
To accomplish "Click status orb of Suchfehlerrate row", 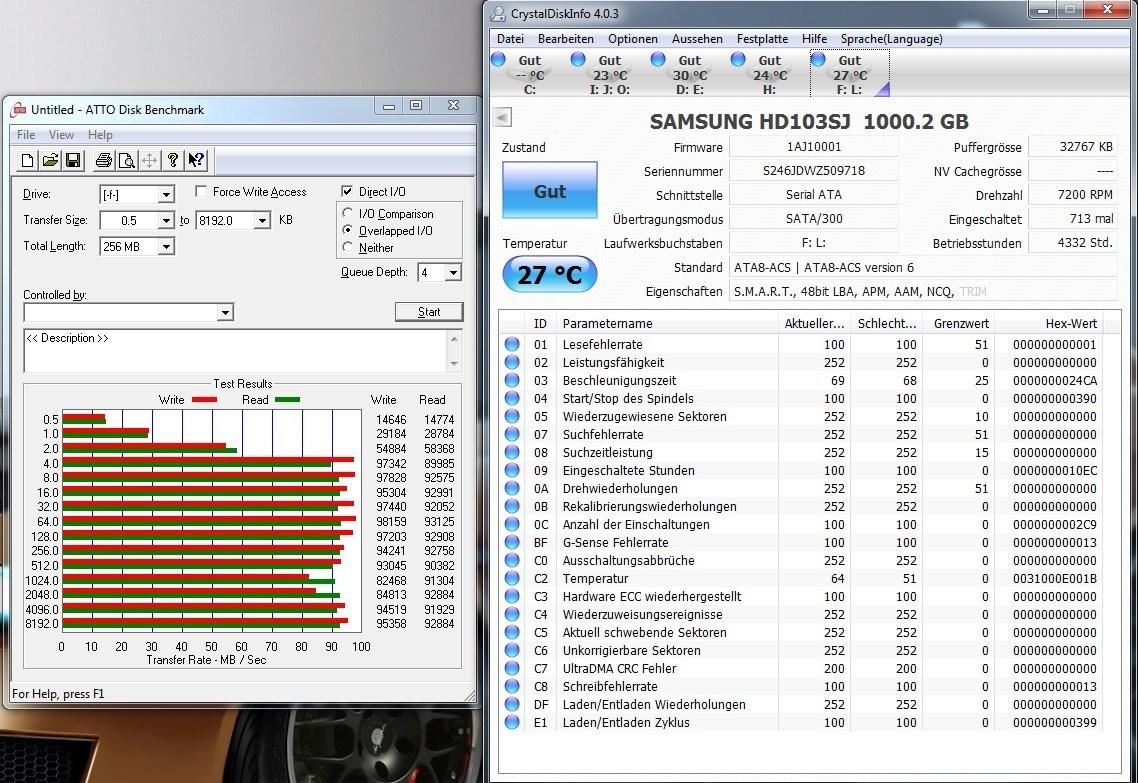I will [512, 434].
